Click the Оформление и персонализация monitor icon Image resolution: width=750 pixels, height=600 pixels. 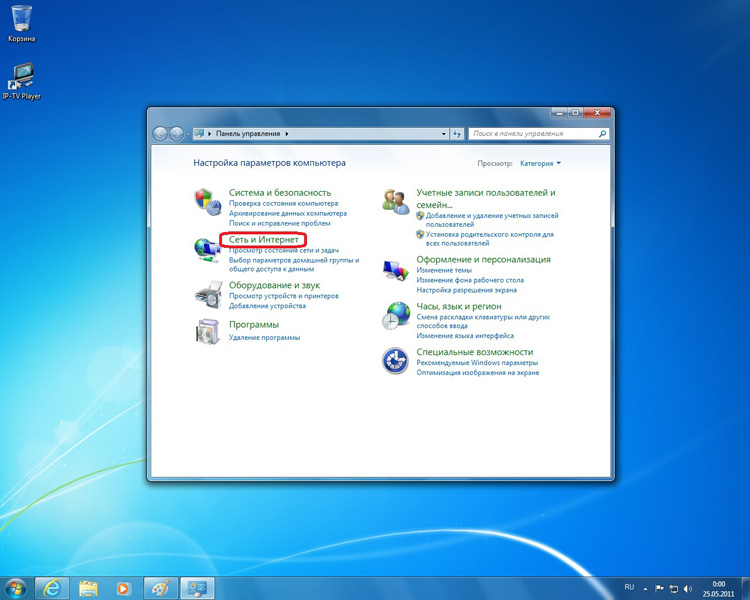396,270
